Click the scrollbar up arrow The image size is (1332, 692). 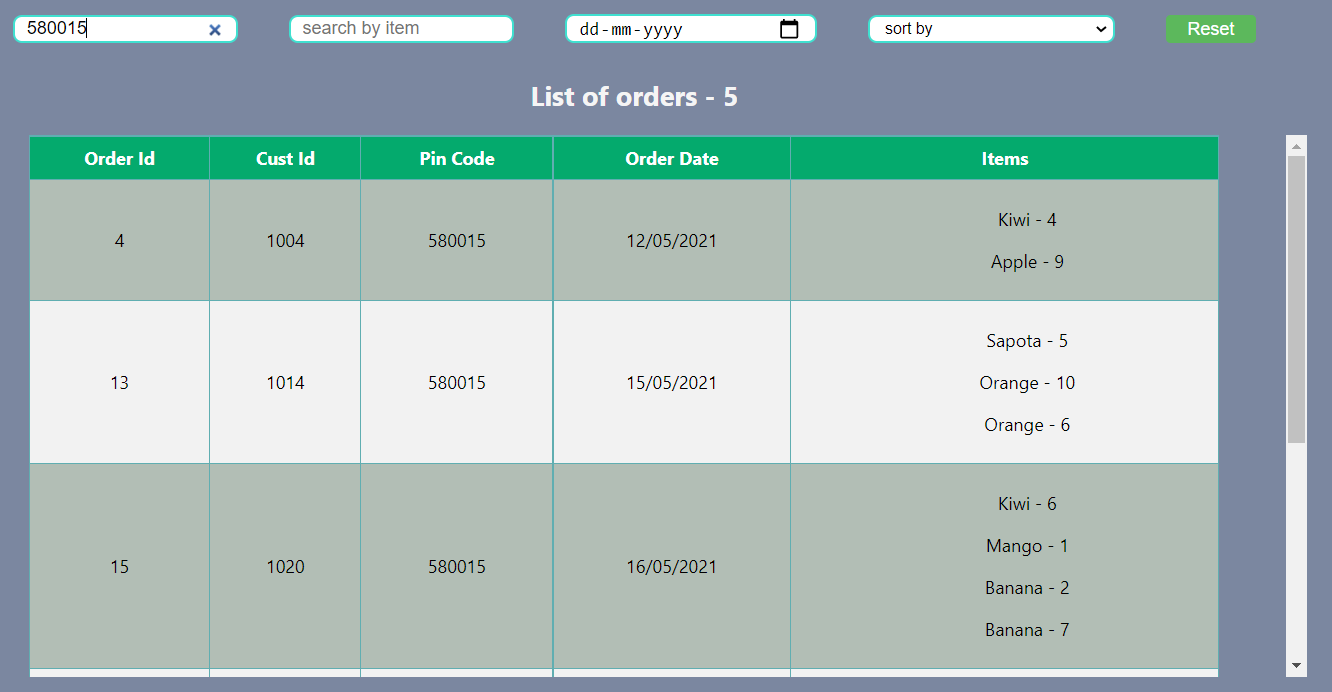click(x=1296, y=146)
